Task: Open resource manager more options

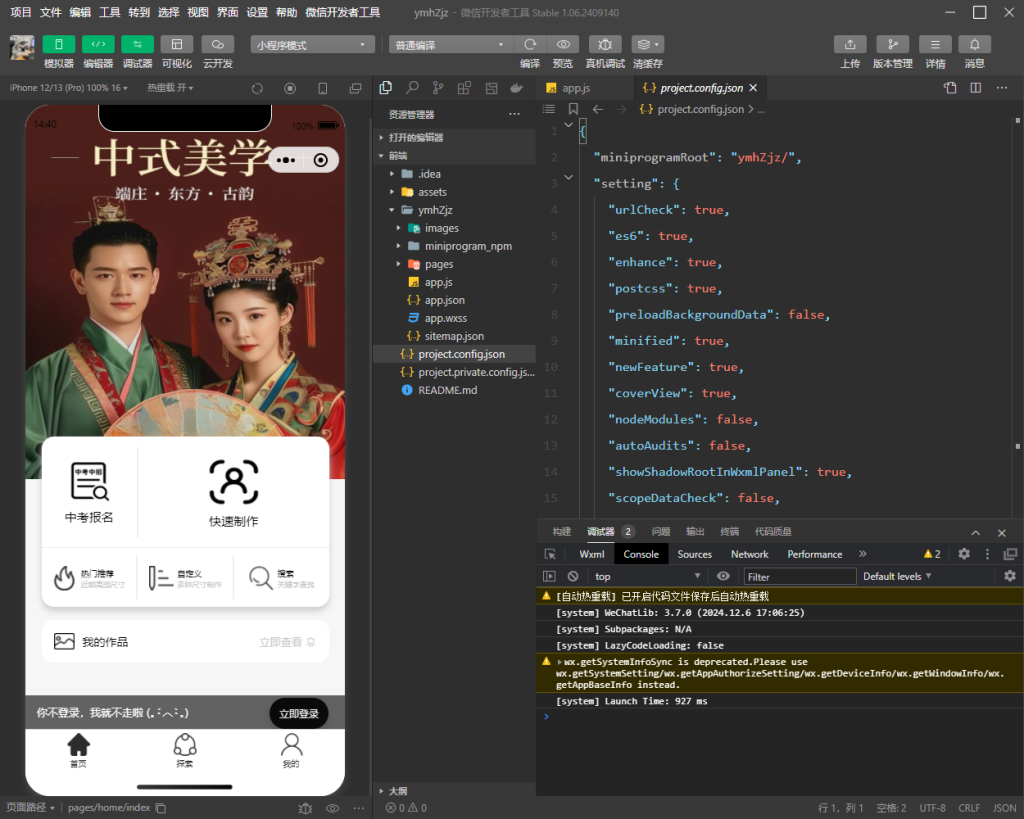Action: pos(515,114)
